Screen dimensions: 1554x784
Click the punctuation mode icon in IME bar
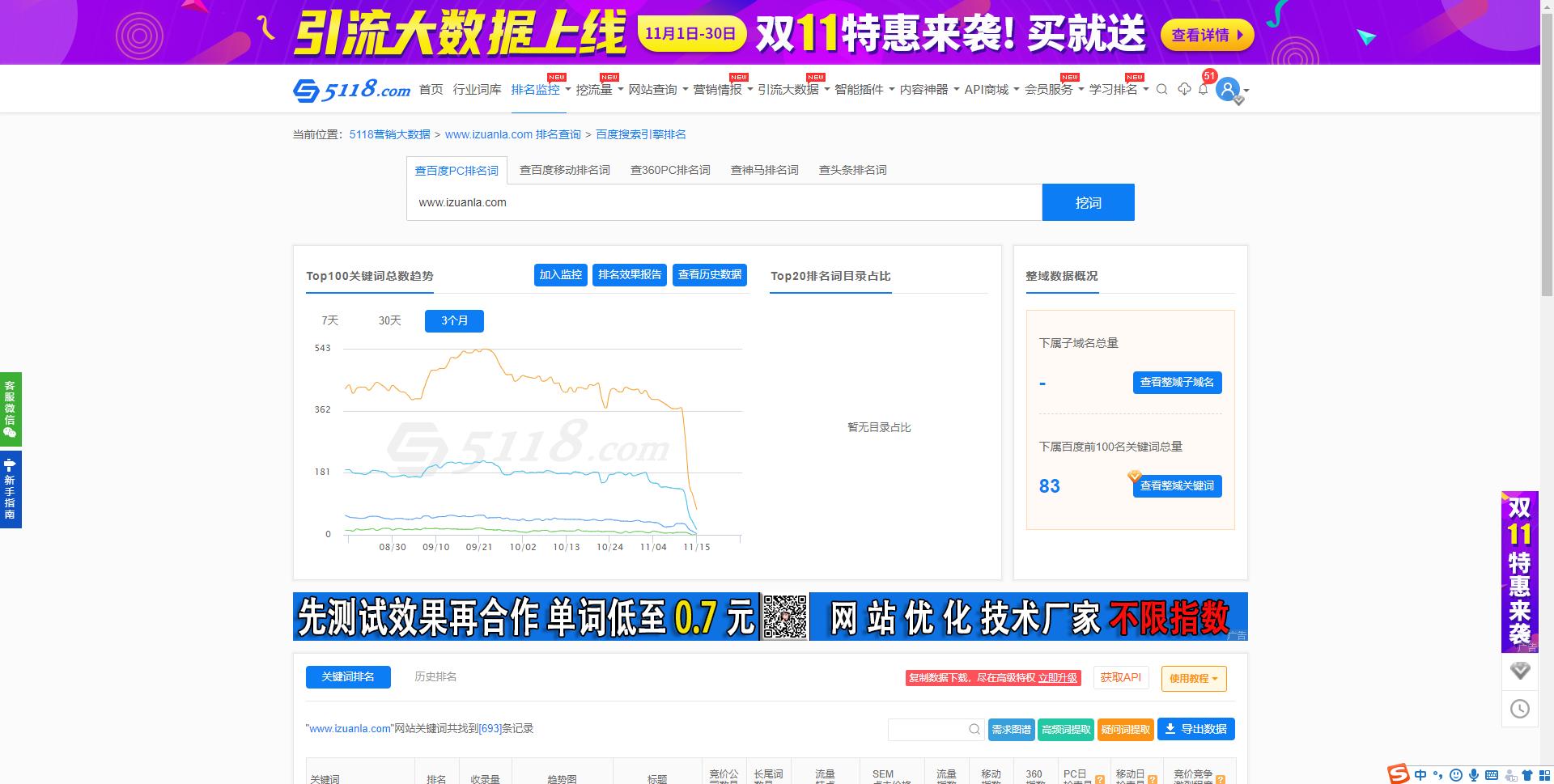tap(1438, 775)
